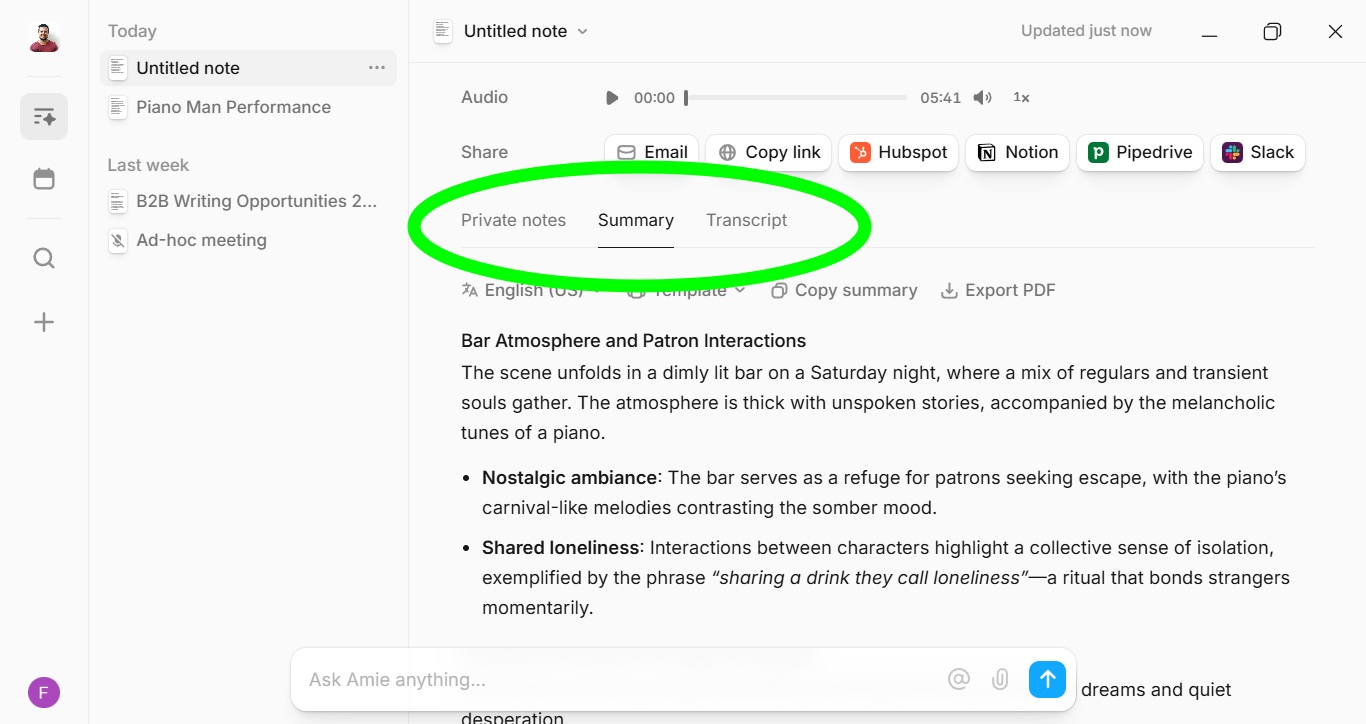The width and height of the screenshot is (1366, 724).
Task: Click the profile avatar photo
Action: tap(44, 39)
